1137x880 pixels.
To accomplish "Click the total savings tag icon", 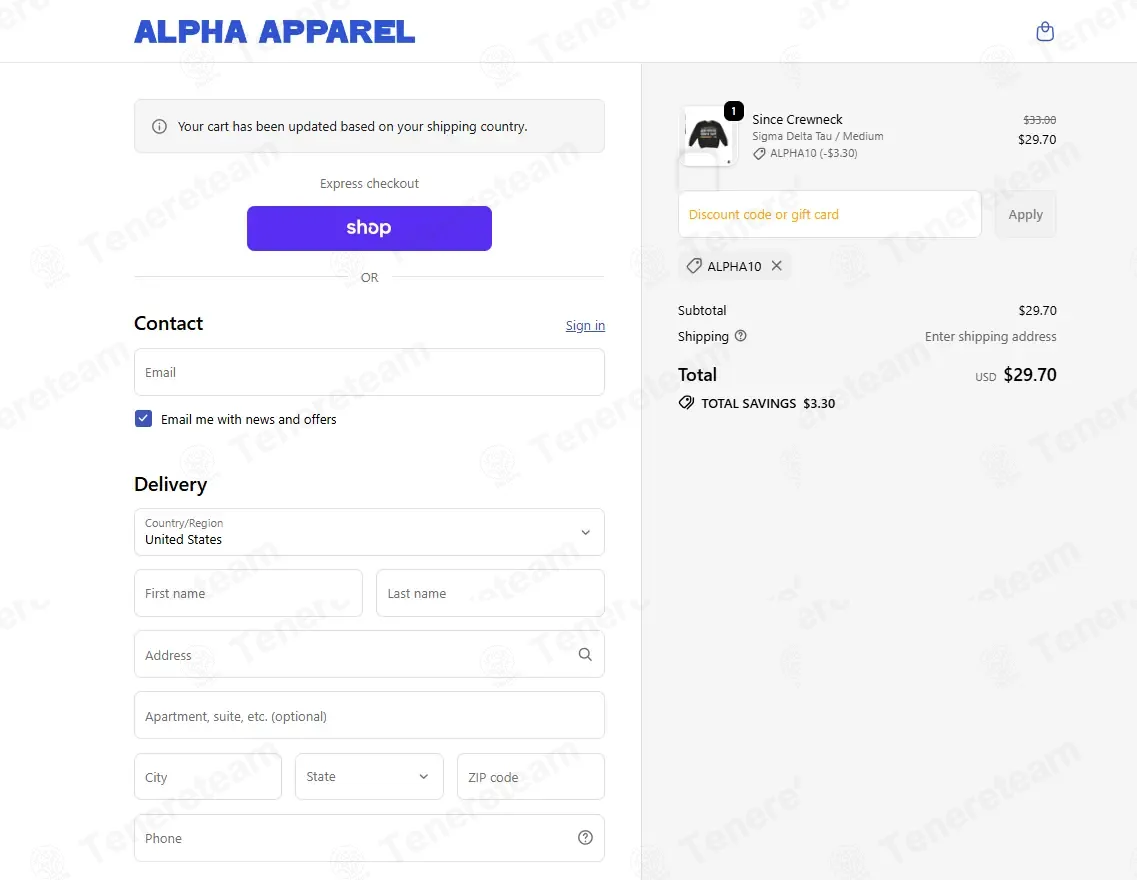I will (686, 403).
